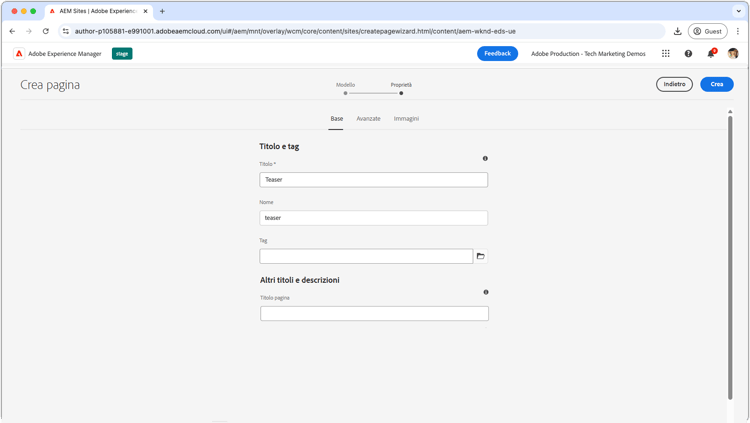Open Chrome three-dot menu
Image resolution: width=750 pixels, height=423 pixels.
pos(738,31)
